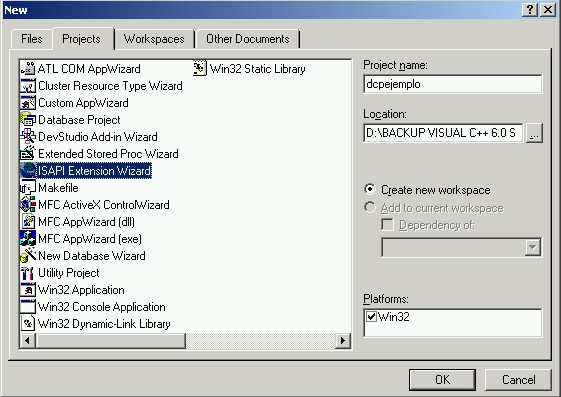Open the Other Documents tab
The image size is (561, 397).
tap(248, 39)
